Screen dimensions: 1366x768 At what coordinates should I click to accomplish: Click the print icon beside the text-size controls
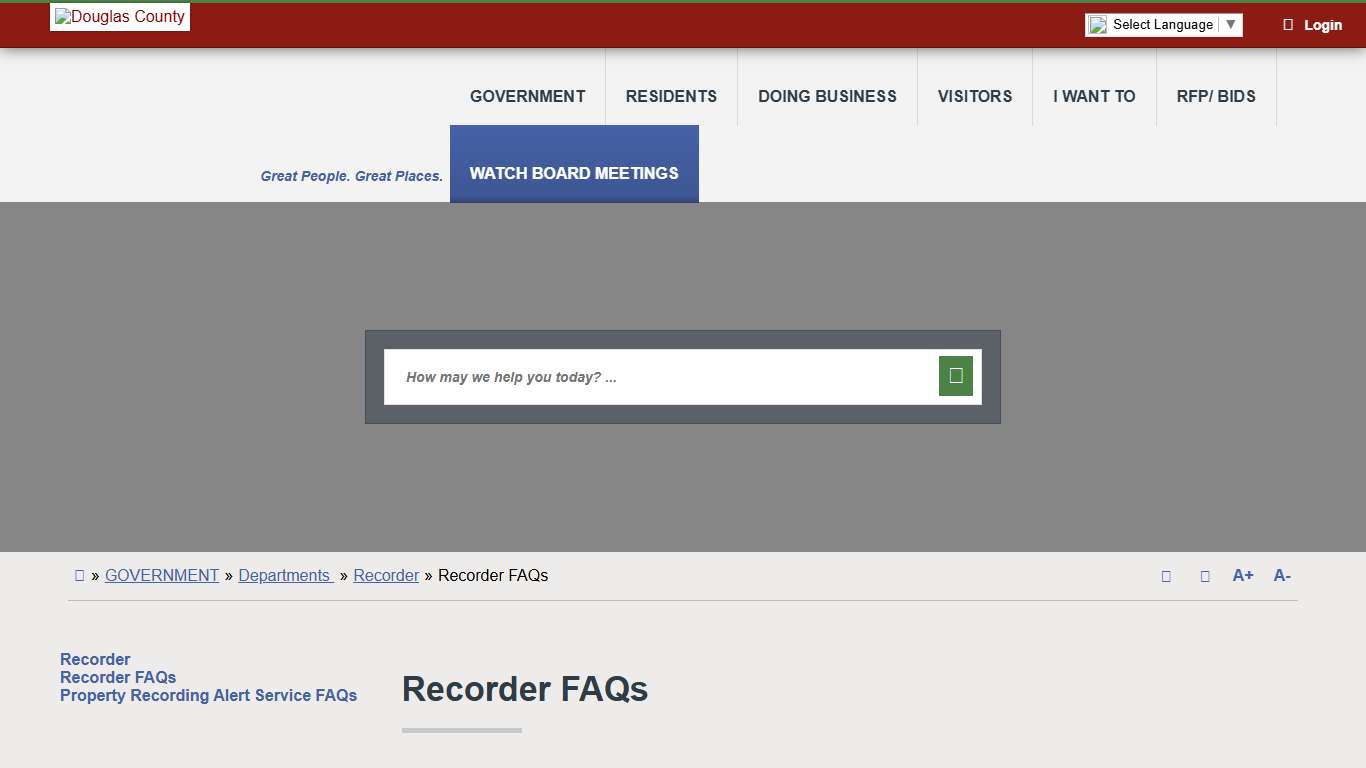pyautogui.click(x=1205, y=575)
